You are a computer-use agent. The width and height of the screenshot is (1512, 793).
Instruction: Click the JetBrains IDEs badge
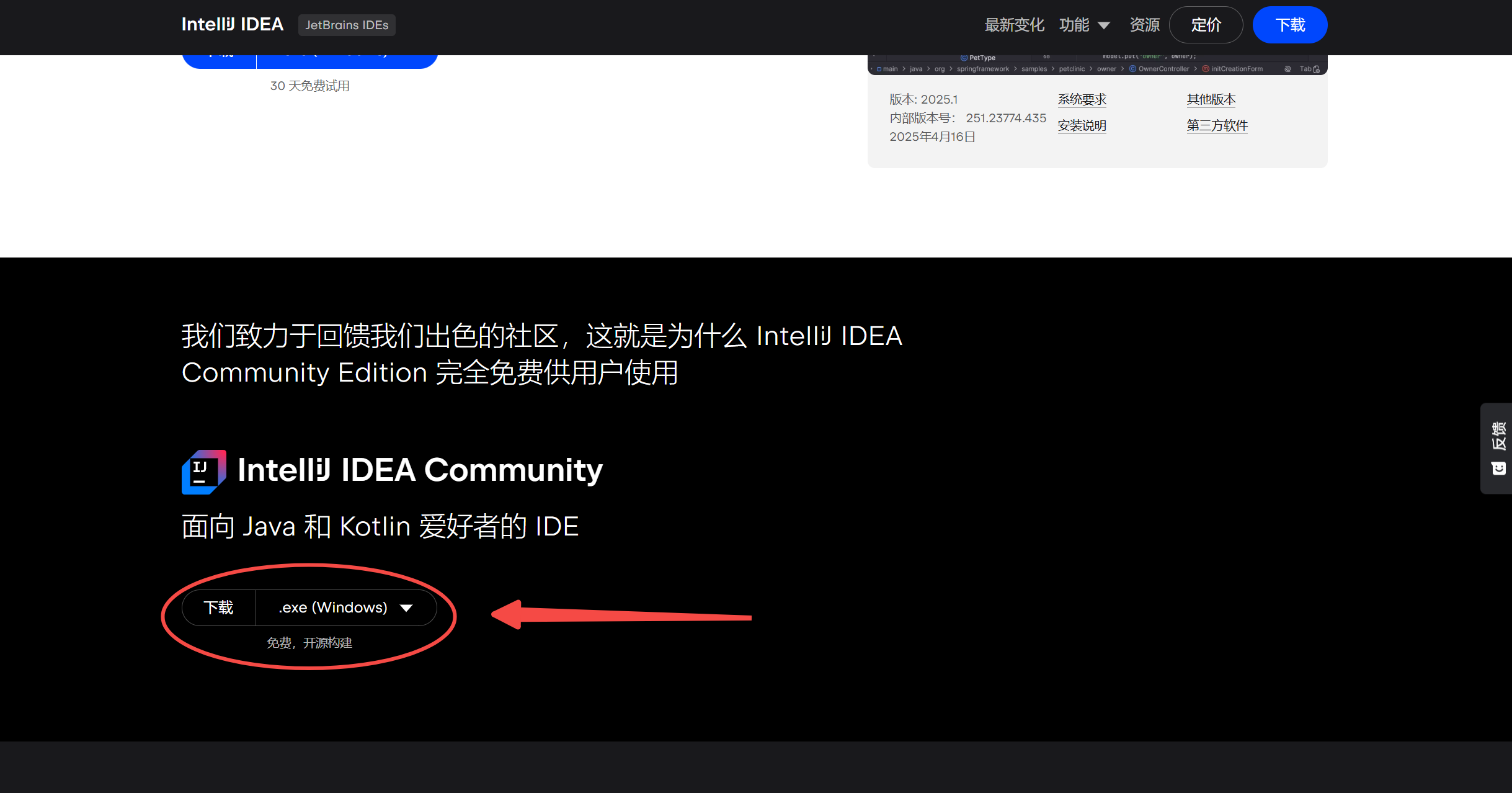click(x=347, y=25)
